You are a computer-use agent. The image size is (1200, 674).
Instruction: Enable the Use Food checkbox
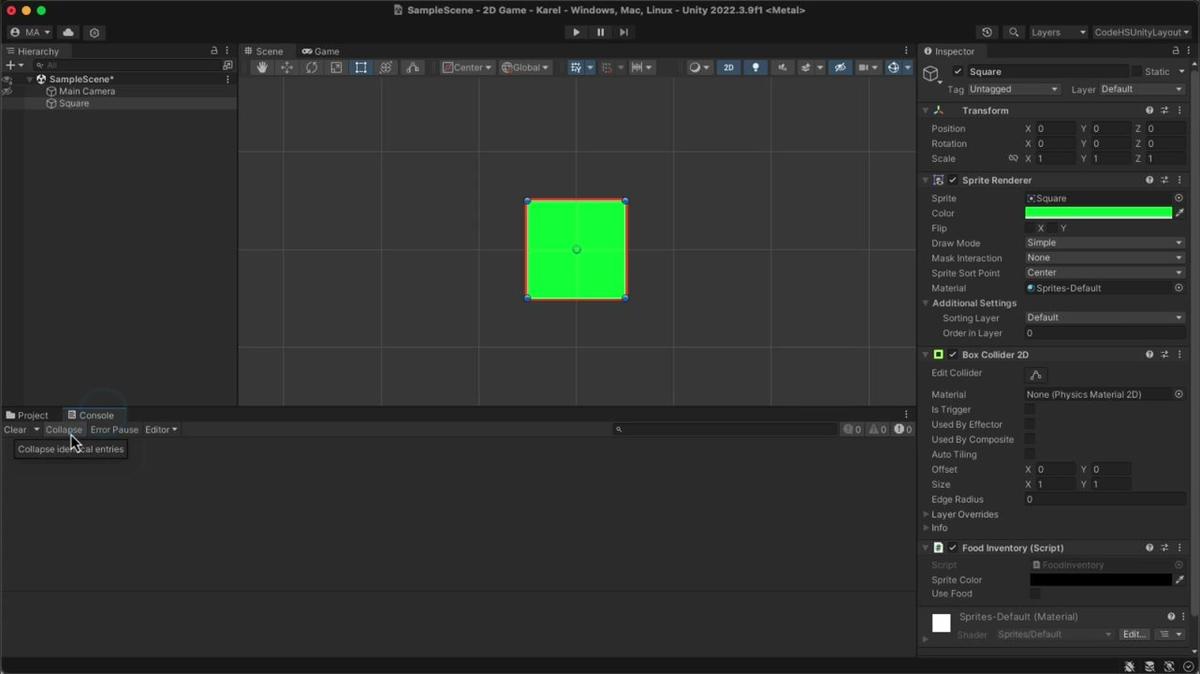click(x=1035, y=594)
